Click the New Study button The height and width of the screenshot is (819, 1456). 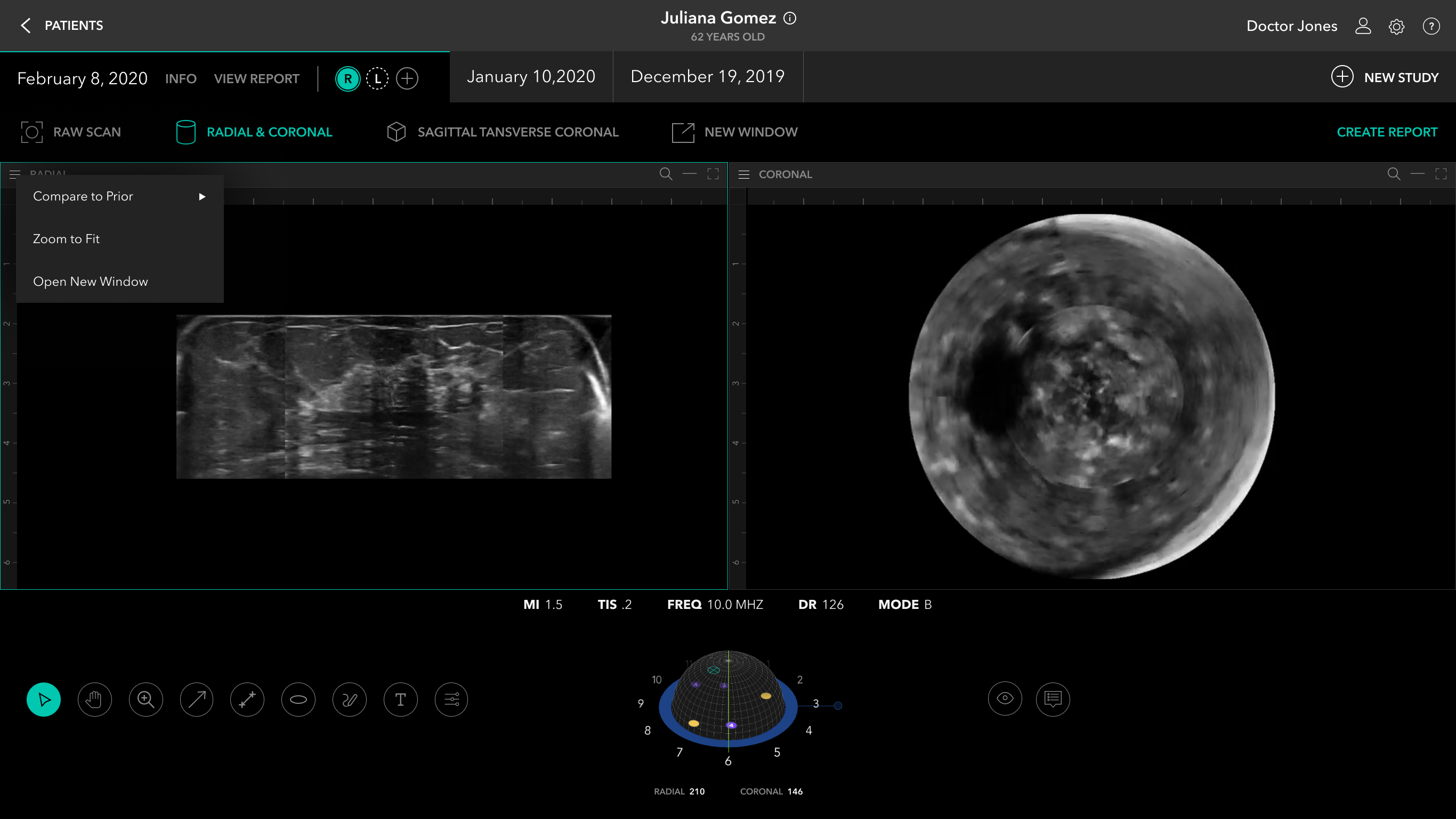point(1385,77)
